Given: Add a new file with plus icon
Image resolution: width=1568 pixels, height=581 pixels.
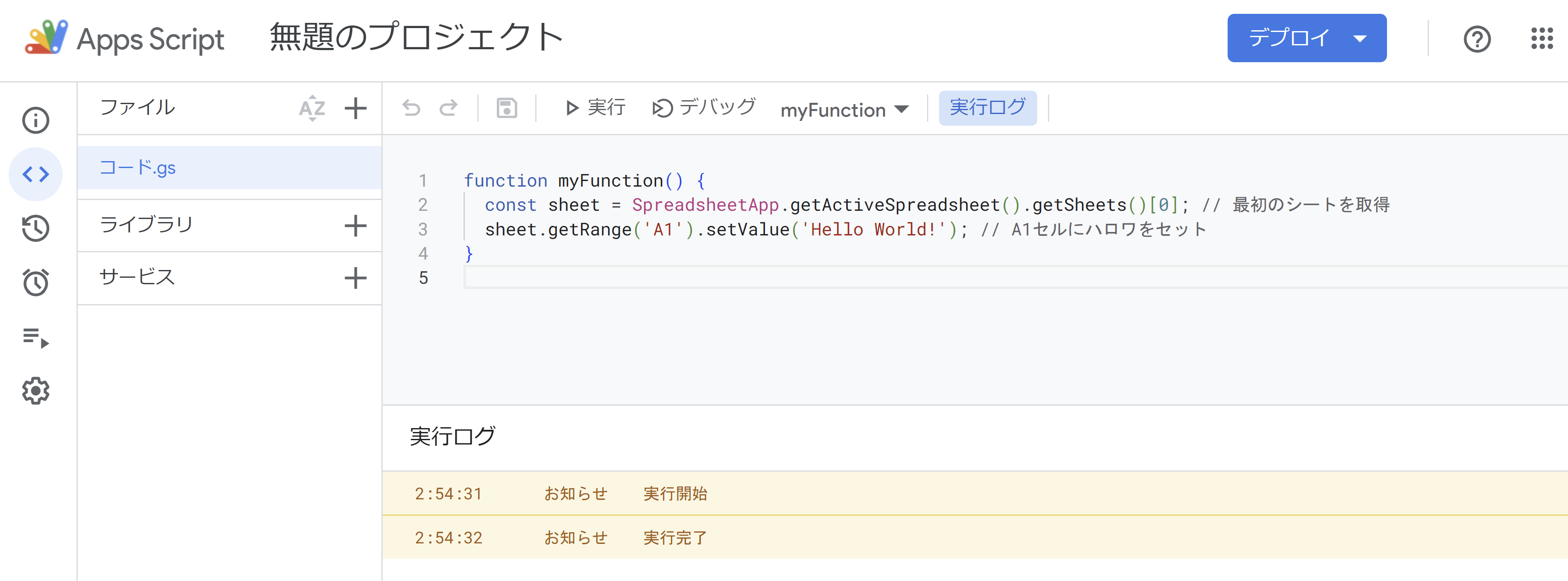Looking at the screenshot, I should pos(355,108).
